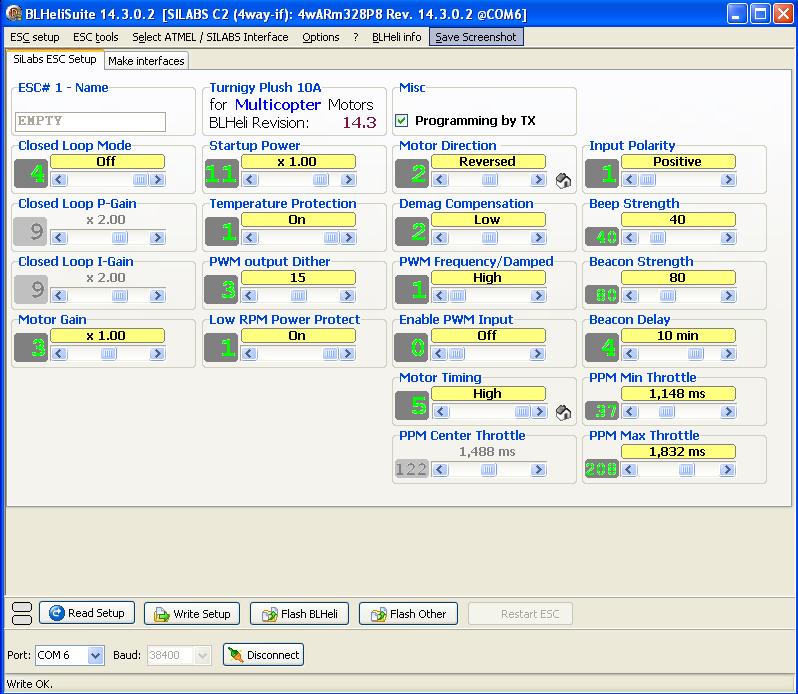
Task: Click the 1,148 ms PPM Min Throttle value
Action: pos(678,393)
